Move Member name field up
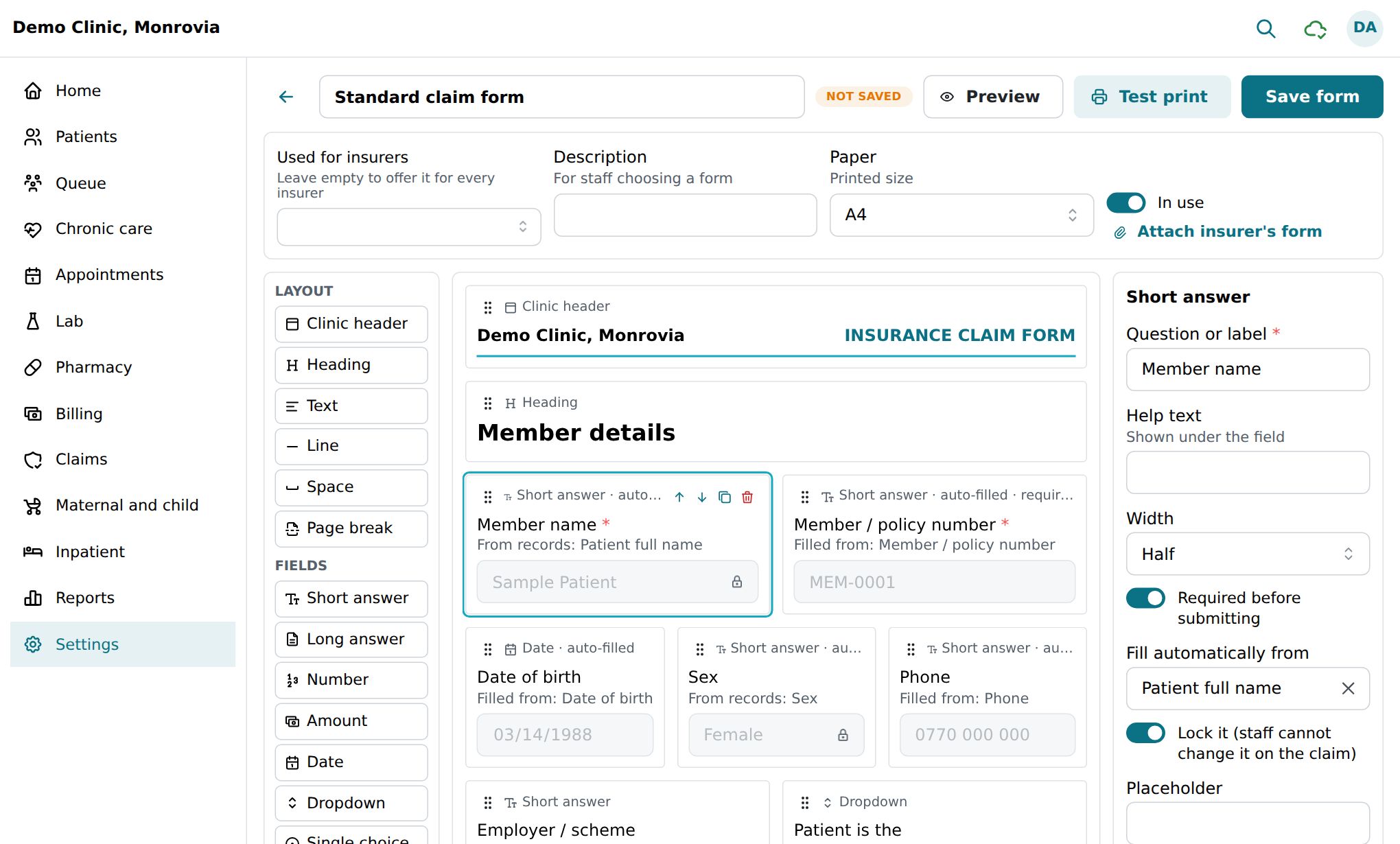1400x844 pixels. click(679, 497)
